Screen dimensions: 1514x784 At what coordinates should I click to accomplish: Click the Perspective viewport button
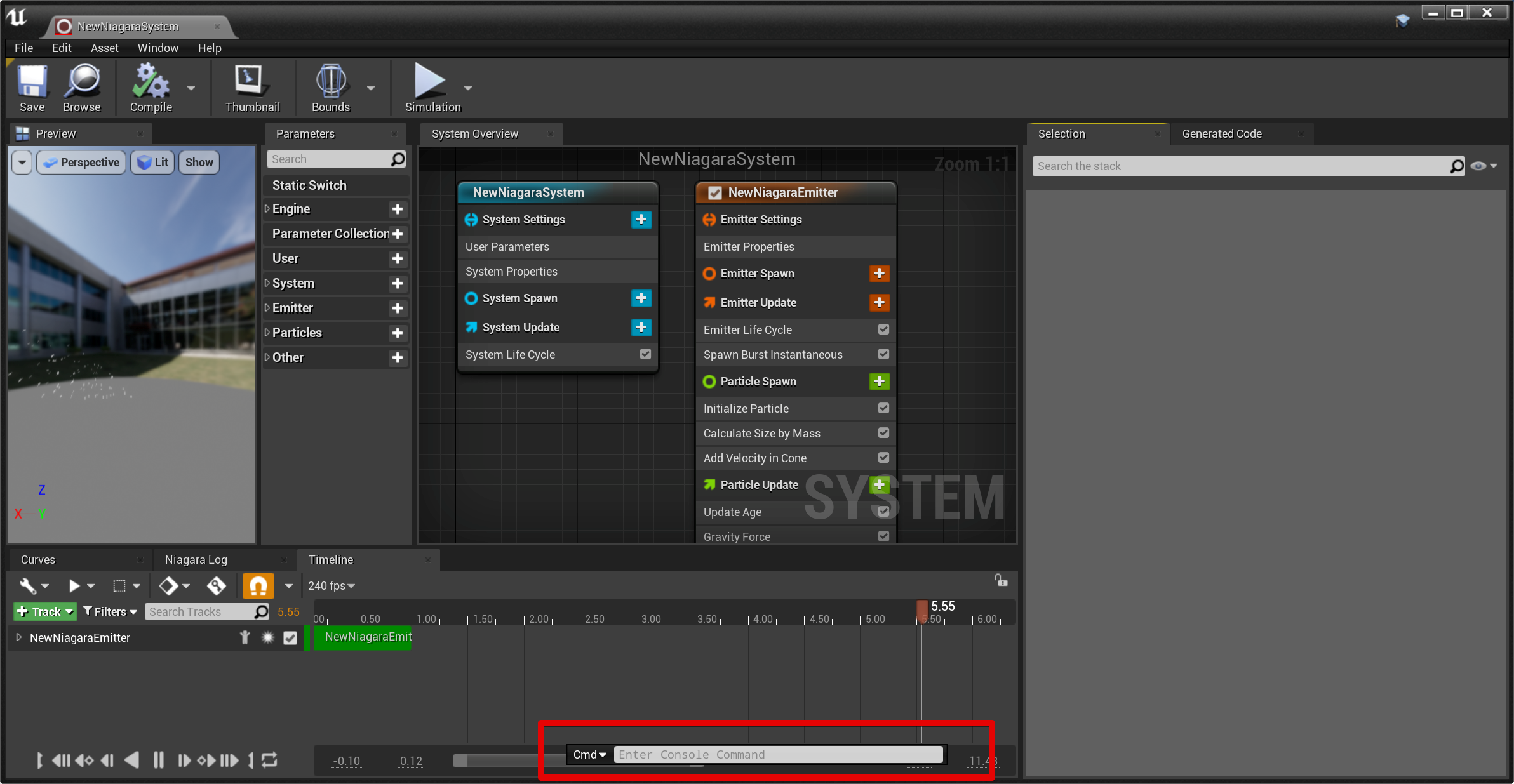82,163
